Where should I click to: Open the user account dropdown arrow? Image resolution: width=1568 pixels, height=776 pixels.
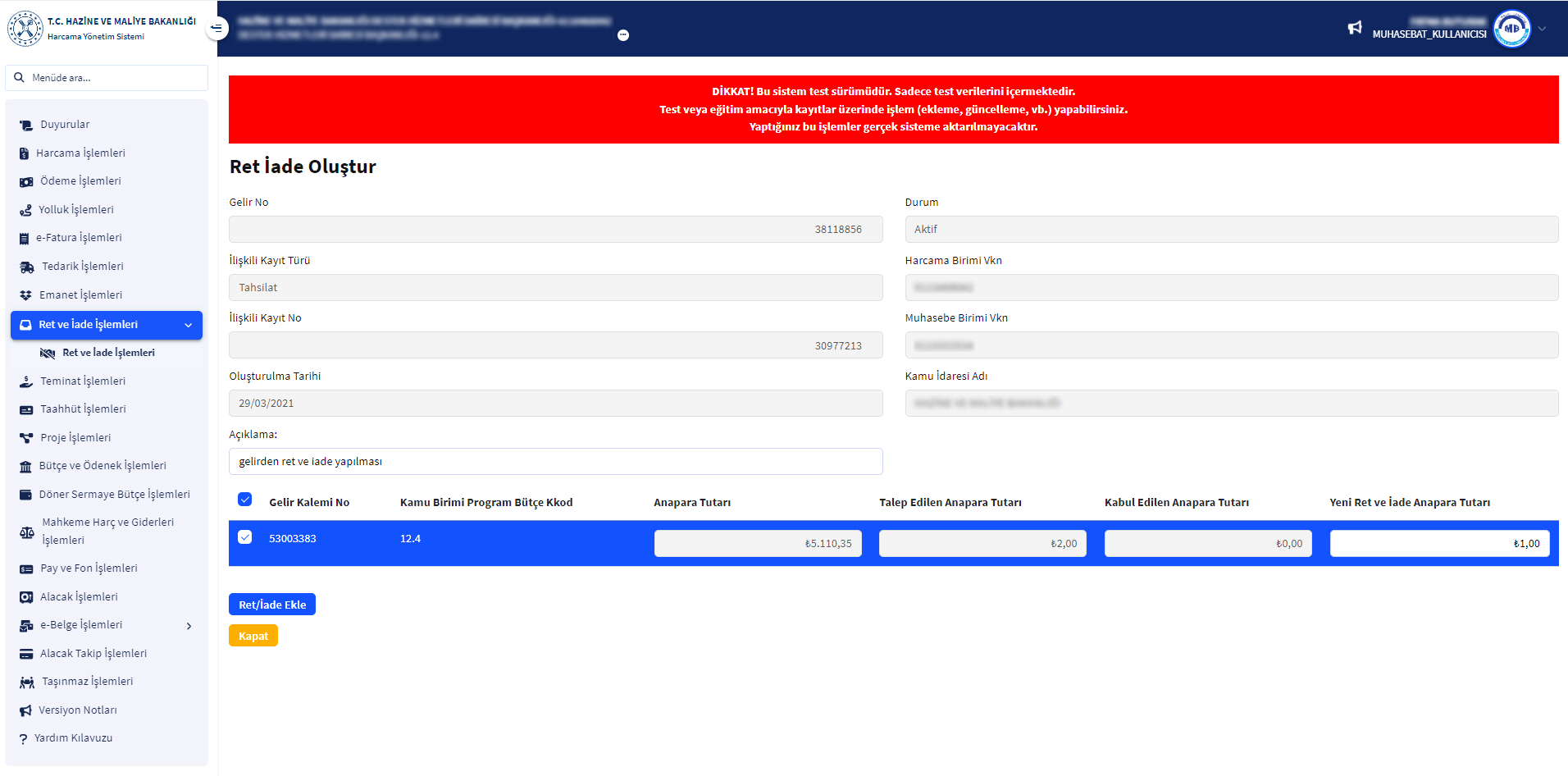[1543, 29]
